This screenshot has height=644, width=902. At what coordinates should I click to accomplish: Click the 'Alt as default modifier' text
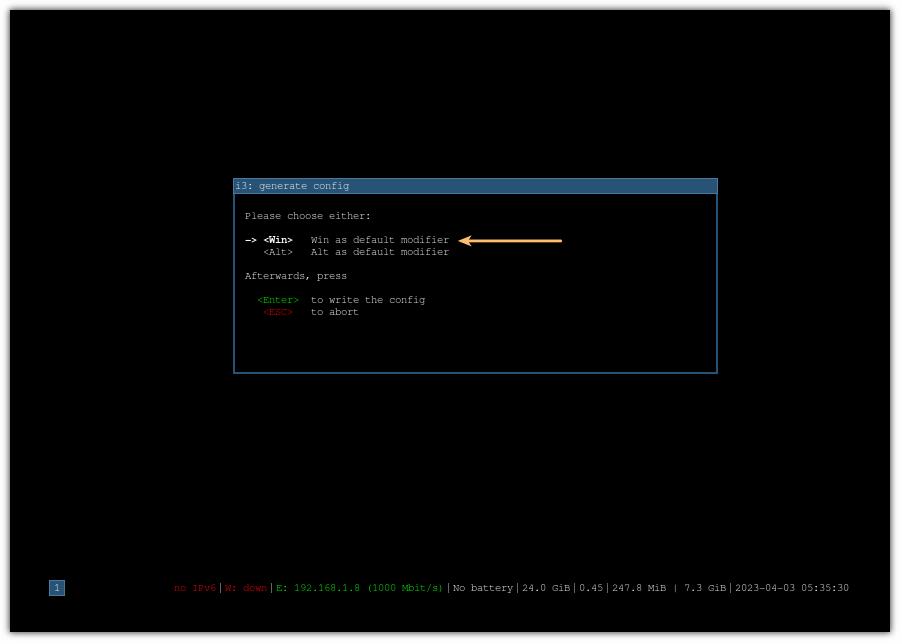point(380,252)
